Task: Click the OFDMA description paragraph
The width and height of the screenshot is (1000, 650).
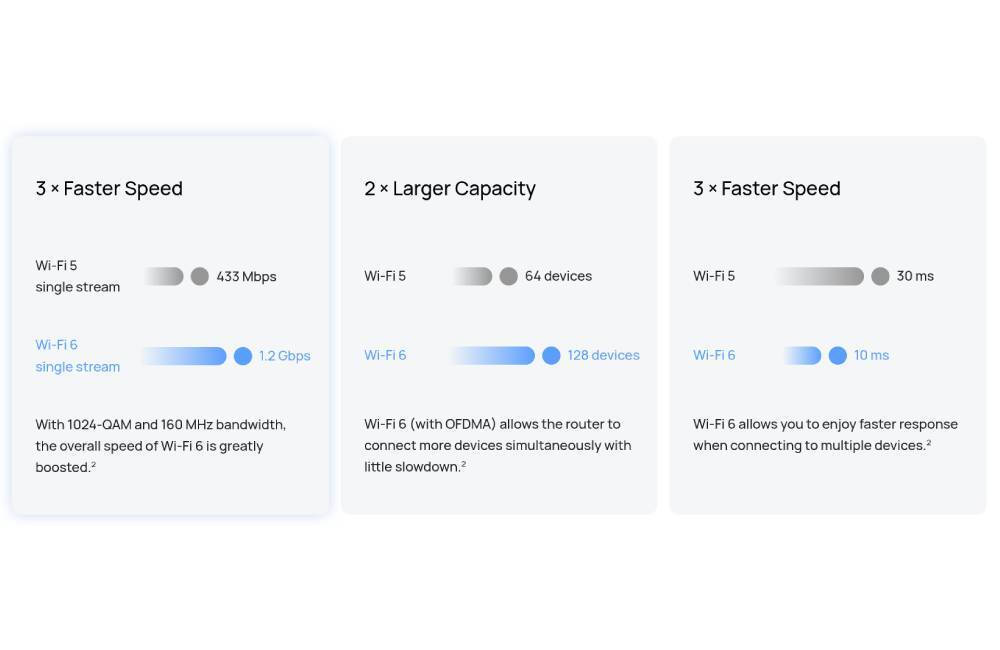Action: 497,445
